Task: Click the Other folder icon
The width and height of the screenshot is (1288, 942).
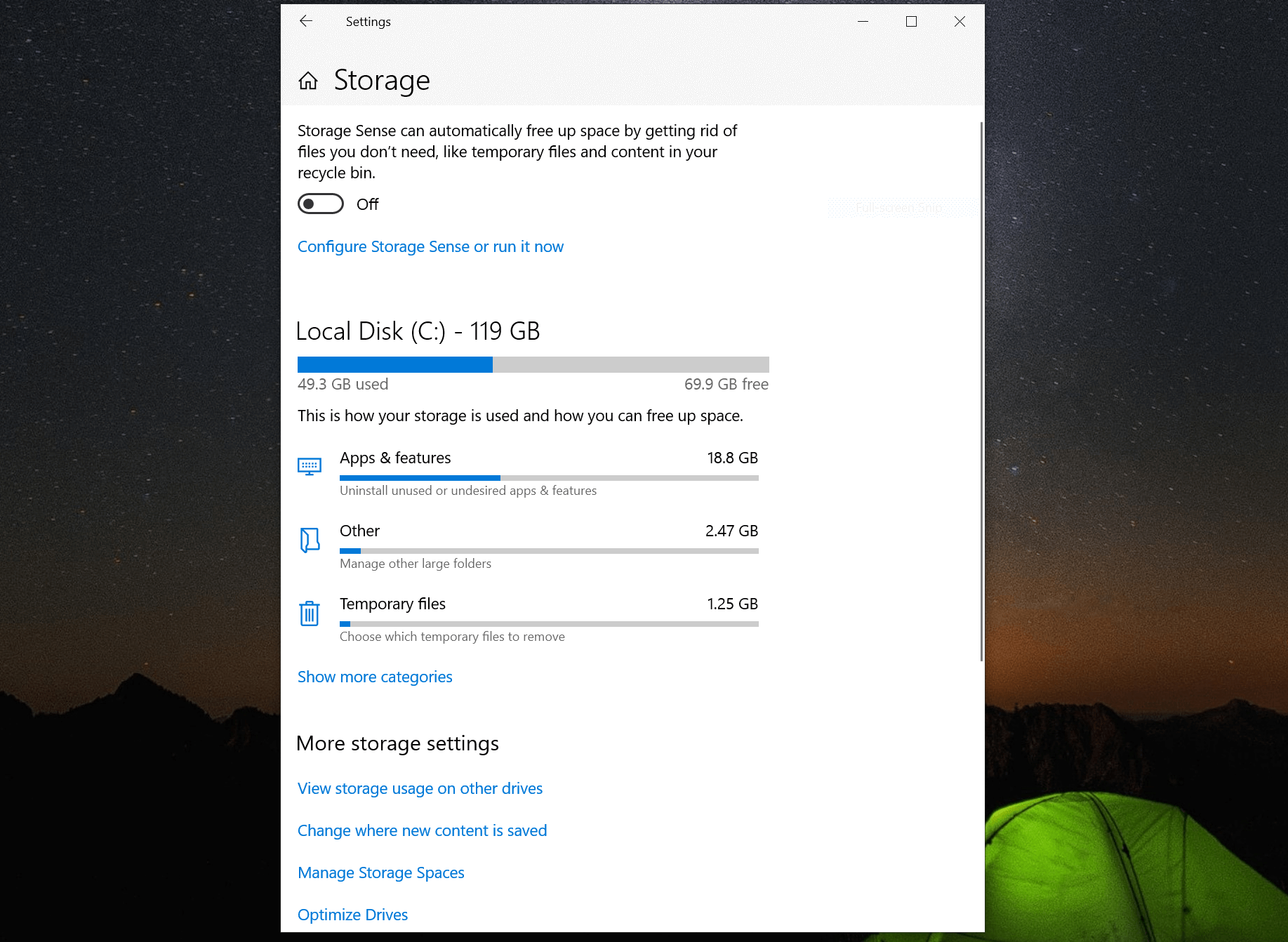Action: coord(310,540)
